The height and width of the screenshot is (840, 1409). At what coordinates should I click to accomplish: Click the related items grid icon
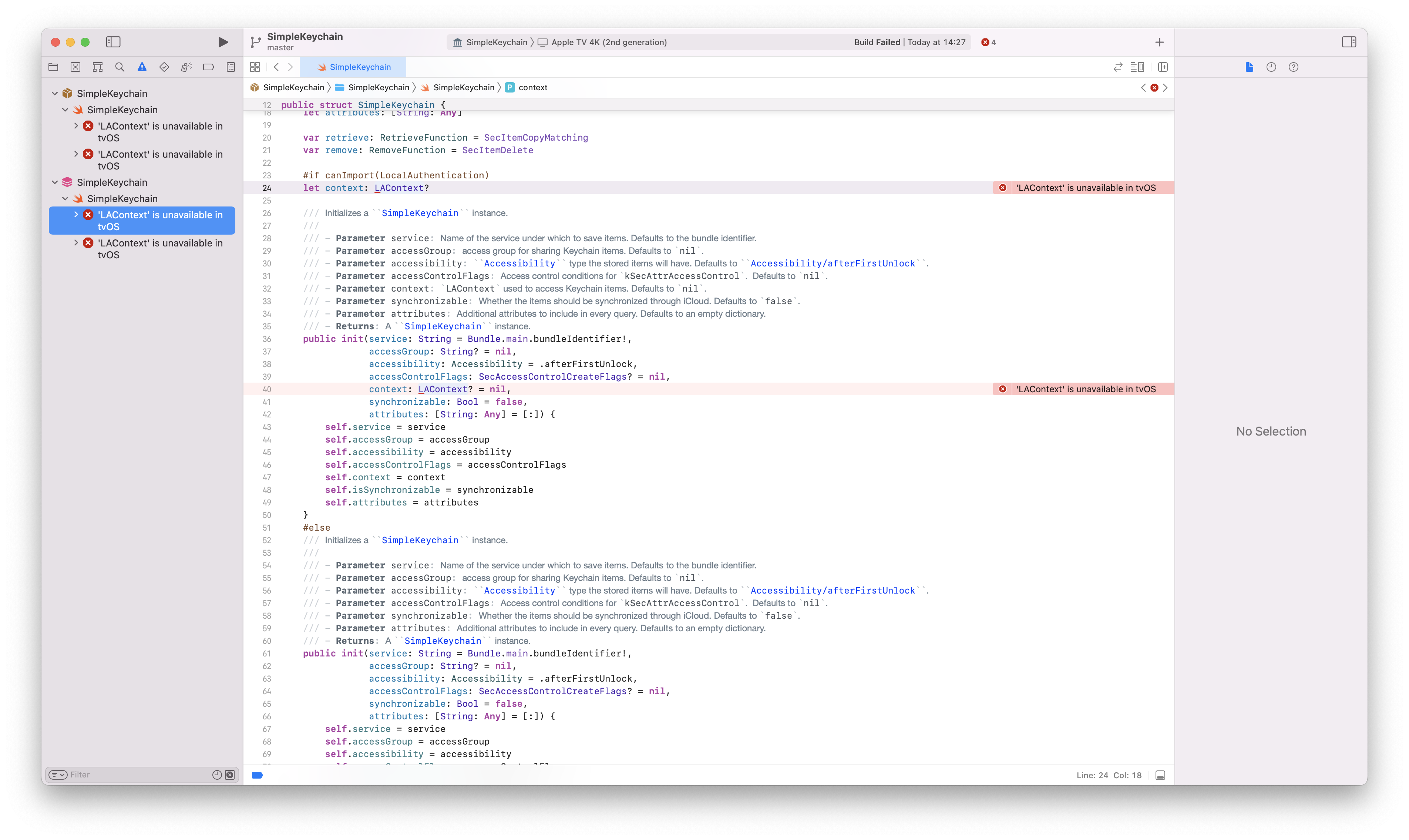[x=255, y=67]
